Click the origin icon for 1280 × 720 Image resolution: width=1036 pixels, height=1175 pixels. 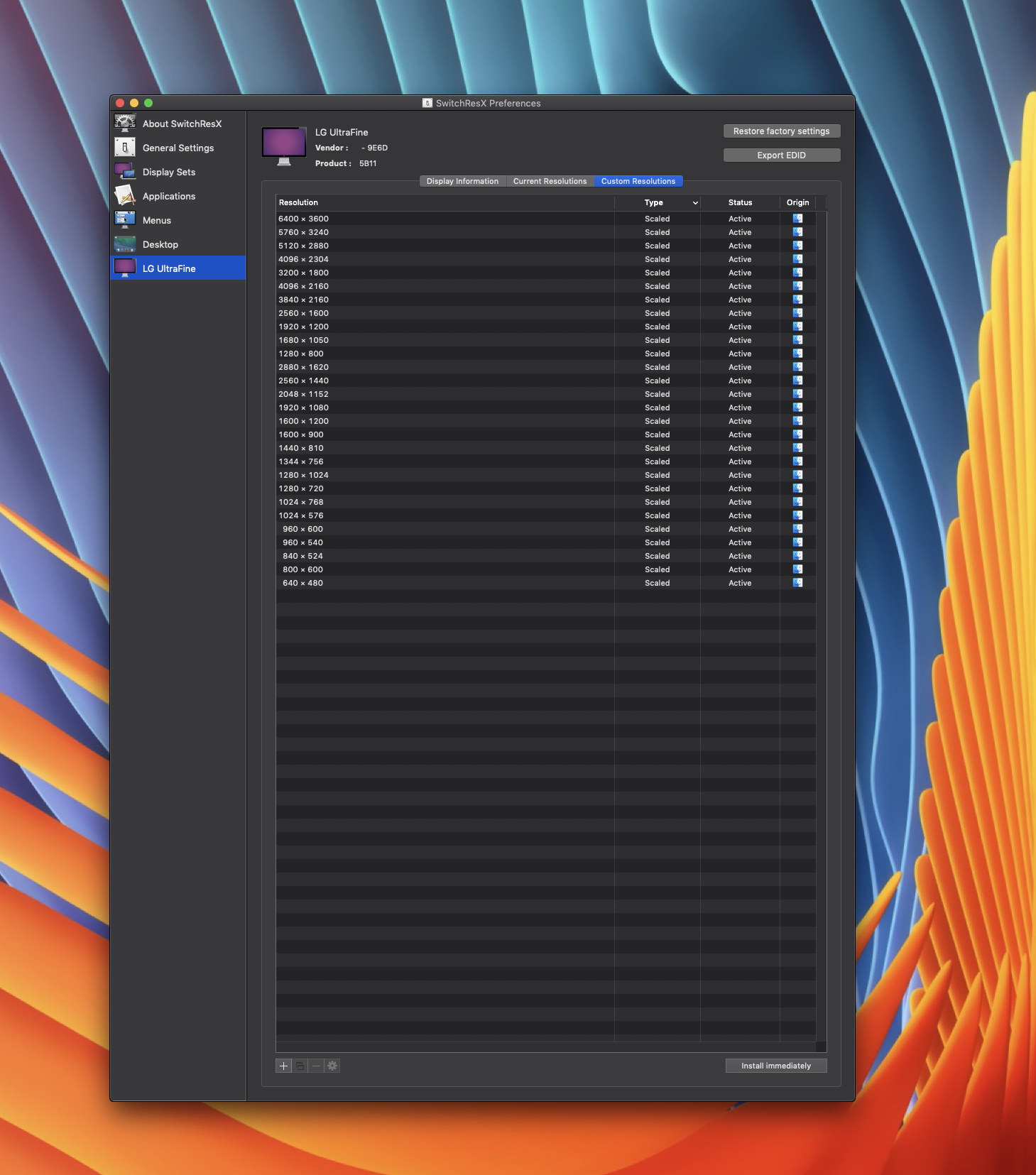click(797, 488)
